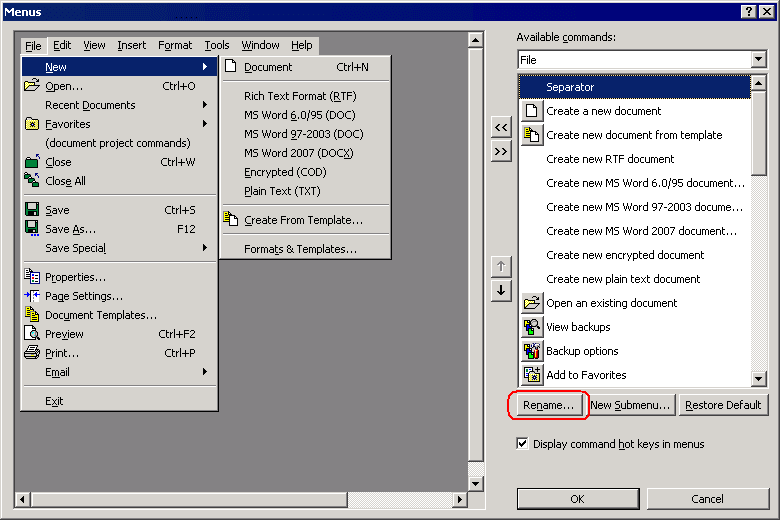Open the Window menu in preview

pyautogui.click(x=260, y=45)
